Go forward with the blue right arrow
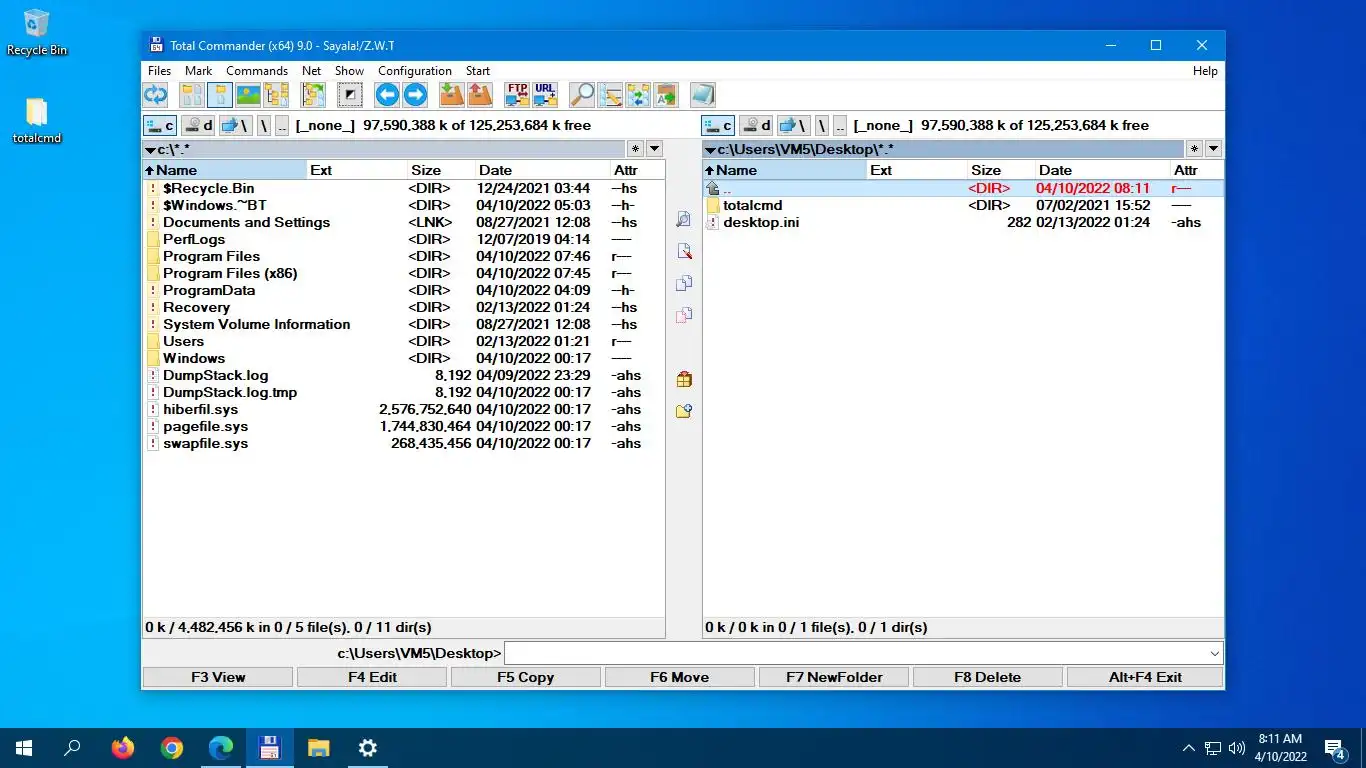 point(415,95)
